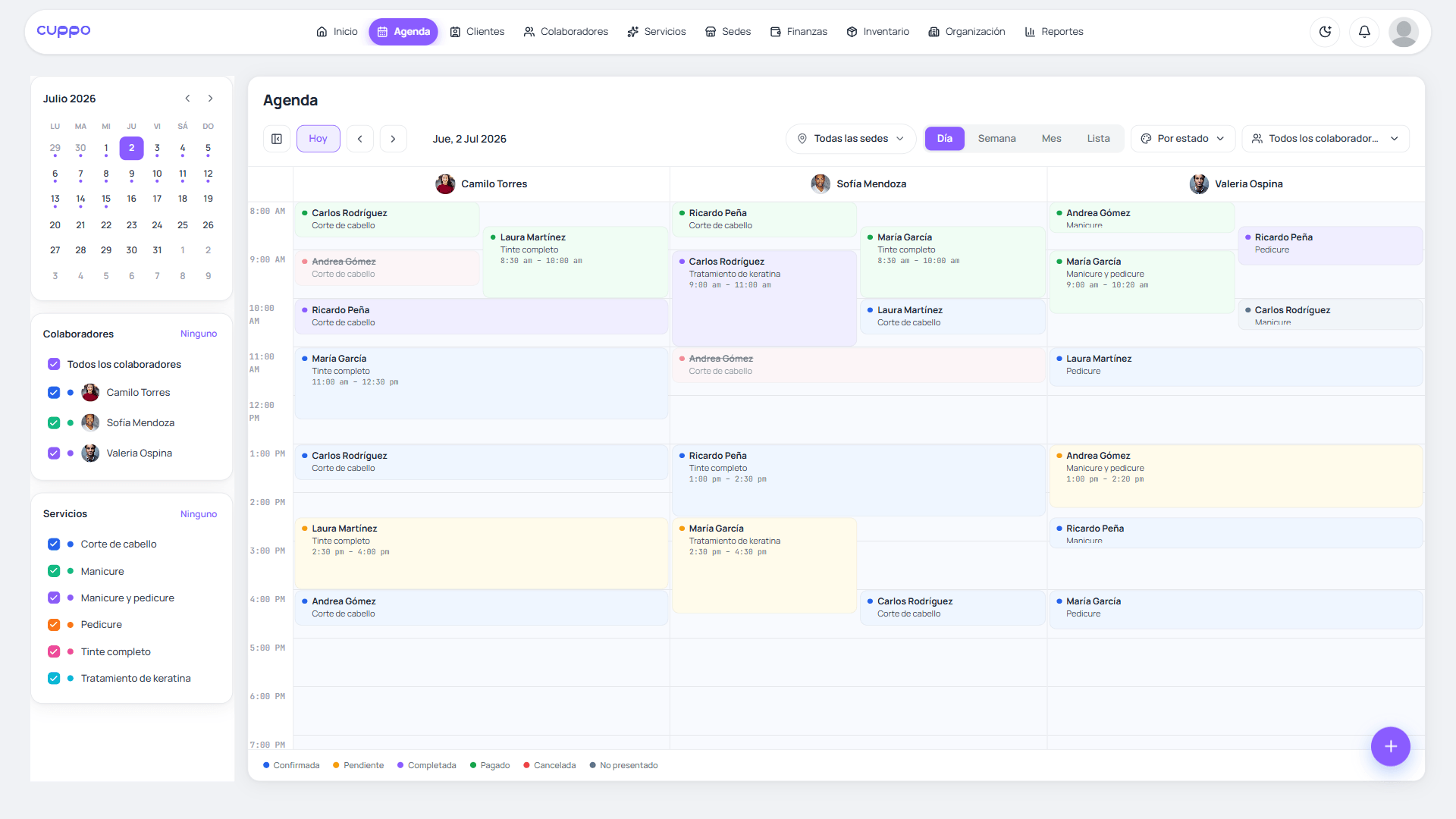This screenshot has width=1456, height=819.
Task: Go to previous day arrow
Action: [360, 139]
